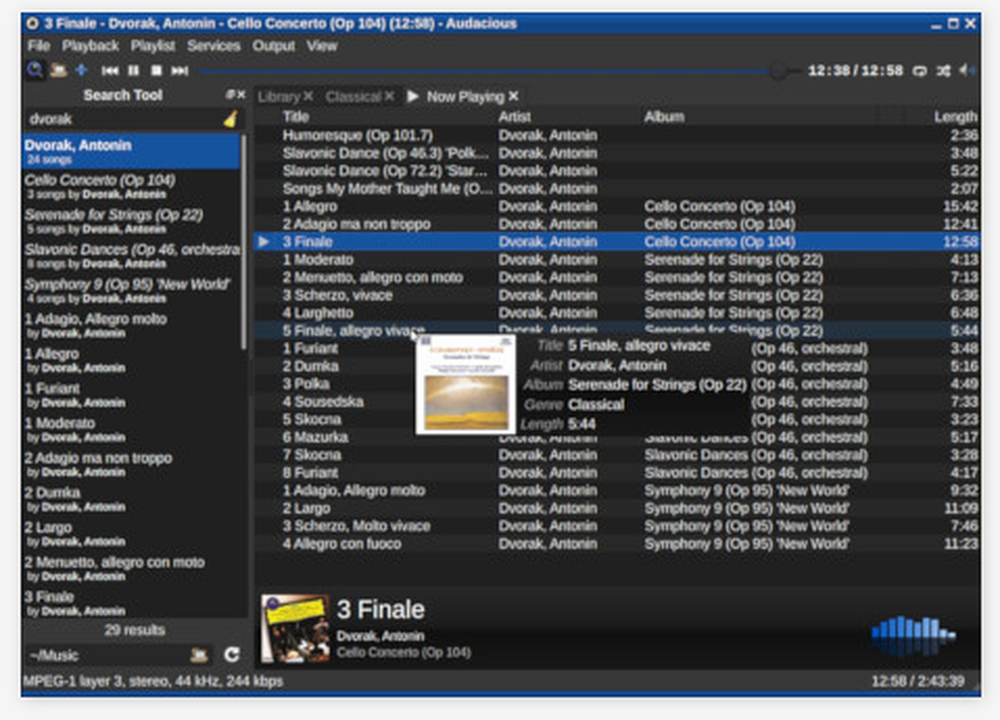Click the blue Add Files plus icon
Screen dimensions: 1000x720
pyautogui.click(x=82, y=70)
